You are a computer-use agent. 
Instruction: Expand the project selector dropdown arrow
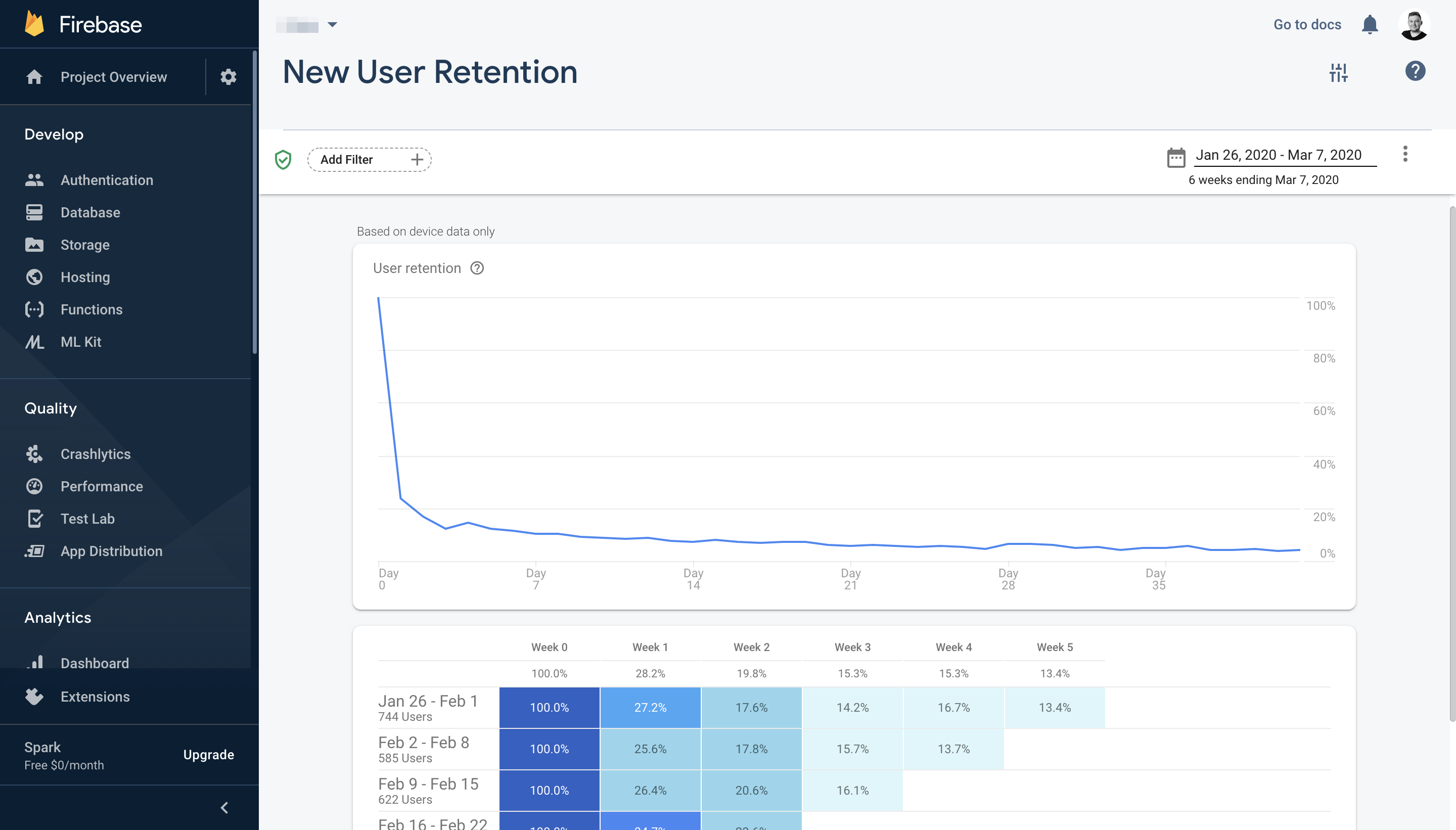tap(332, 25)
